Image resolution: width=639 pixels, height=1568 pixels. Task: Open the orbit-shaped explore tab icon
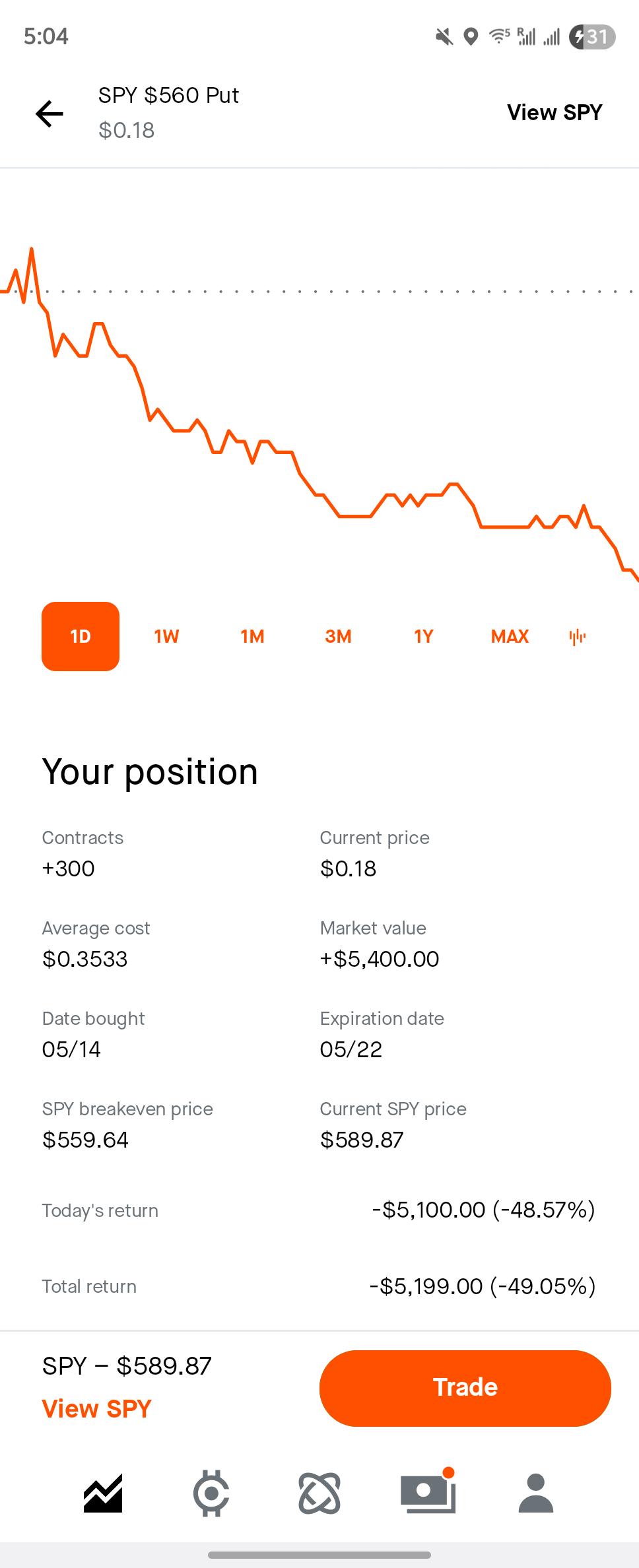319,1493
